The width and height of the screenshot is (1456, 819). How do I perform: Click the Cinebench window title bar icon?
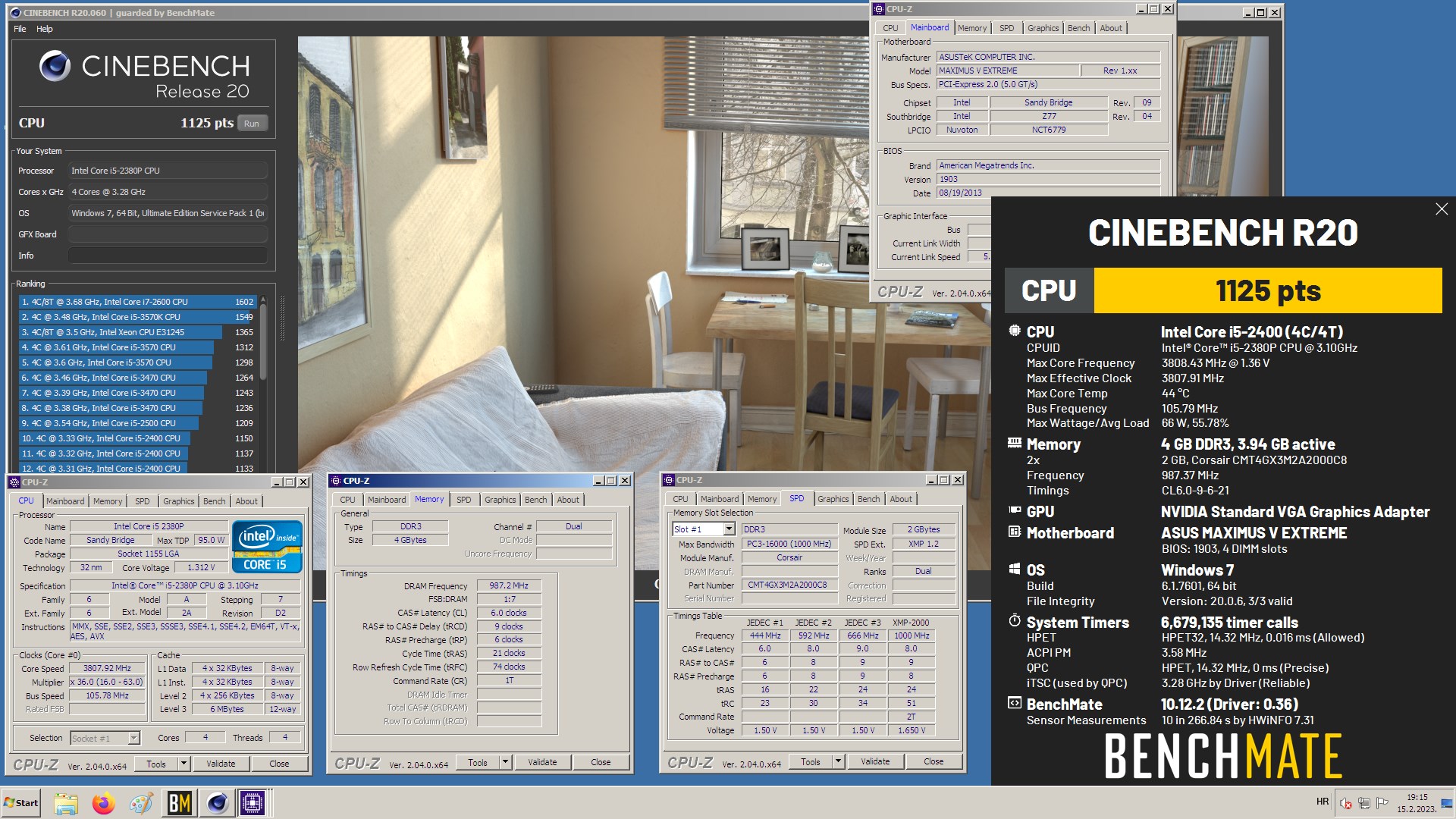15,12
